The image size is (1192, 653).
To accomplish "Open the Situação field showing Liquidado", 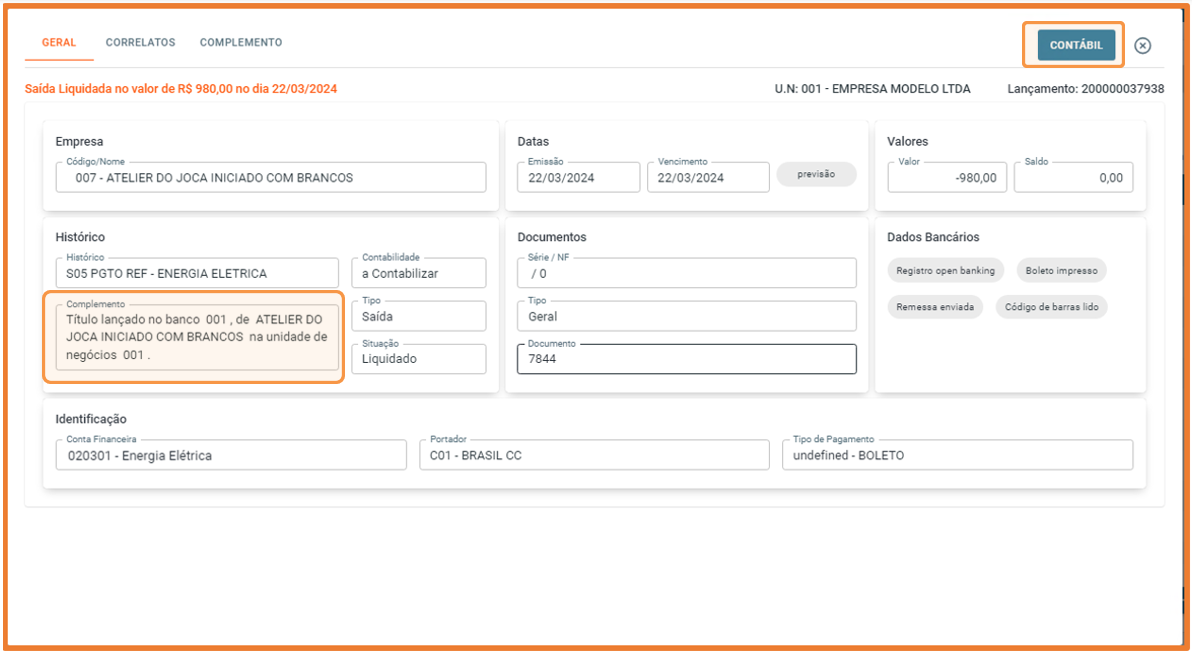I will coord(419,359).
